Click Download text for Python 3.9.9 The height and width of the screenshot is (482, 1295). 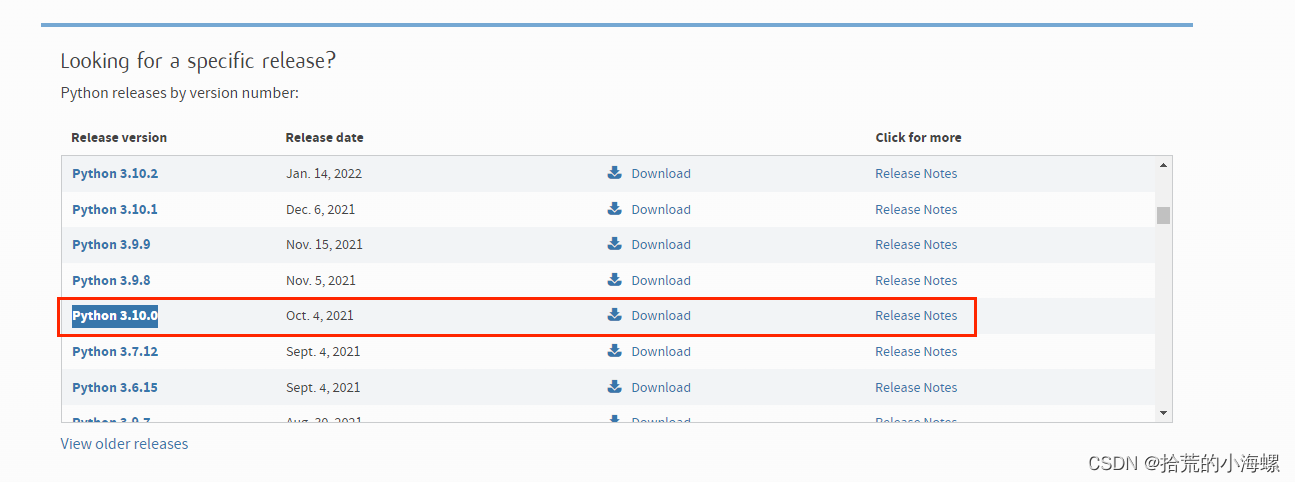pos(661,244)
